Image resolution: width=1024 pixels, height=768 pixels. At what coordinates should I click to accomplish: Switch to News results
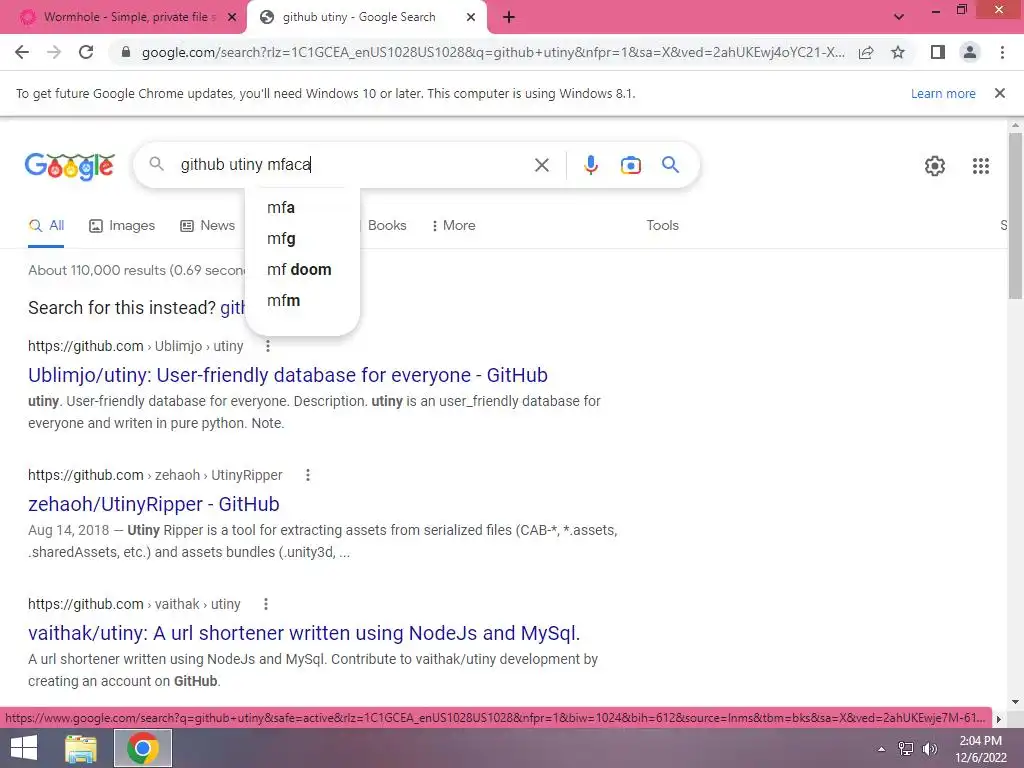click(x=208, y=226)
